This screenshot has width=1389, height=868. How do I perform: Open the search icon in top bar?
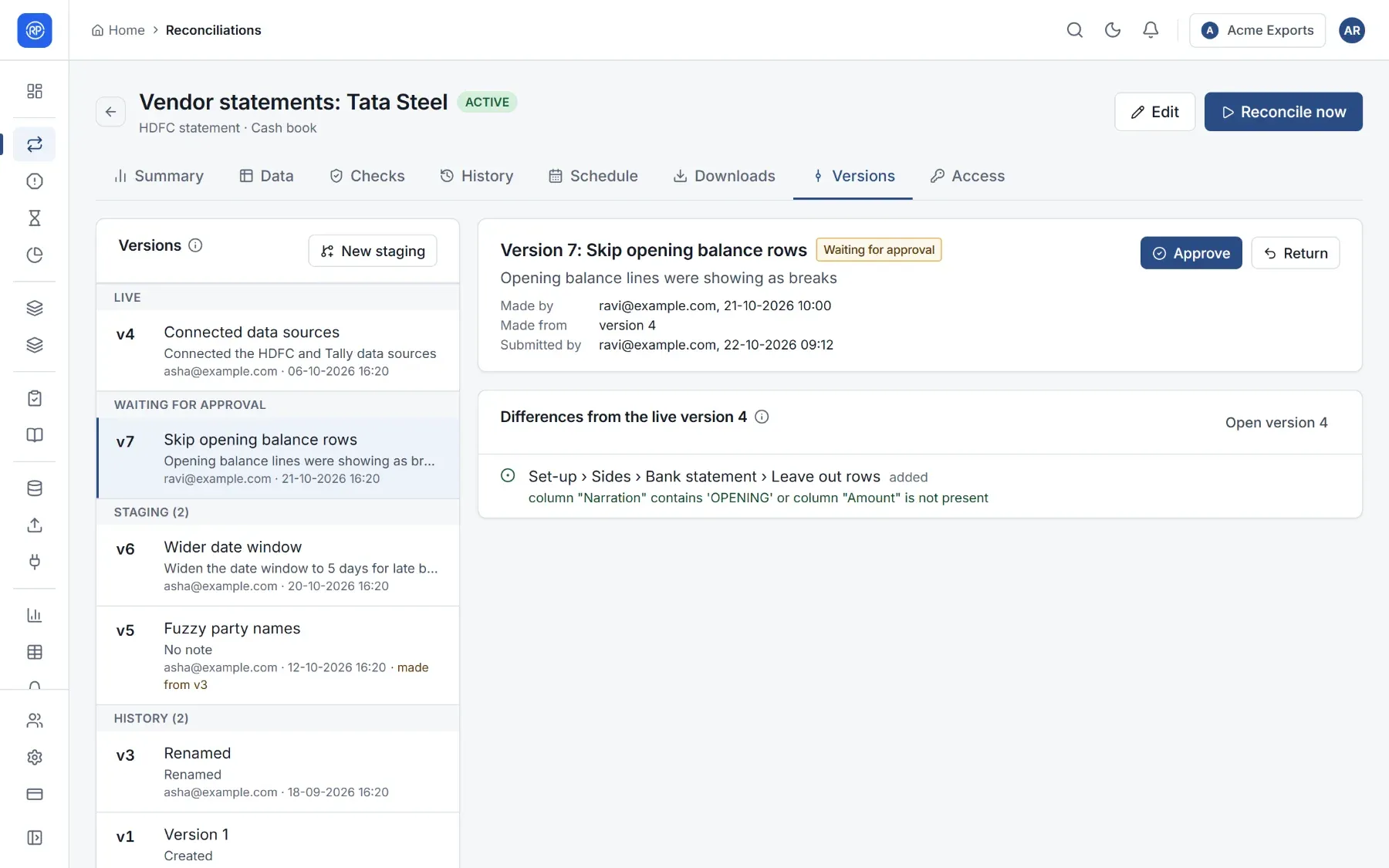pyautogui.click(x=1074, y=30)
